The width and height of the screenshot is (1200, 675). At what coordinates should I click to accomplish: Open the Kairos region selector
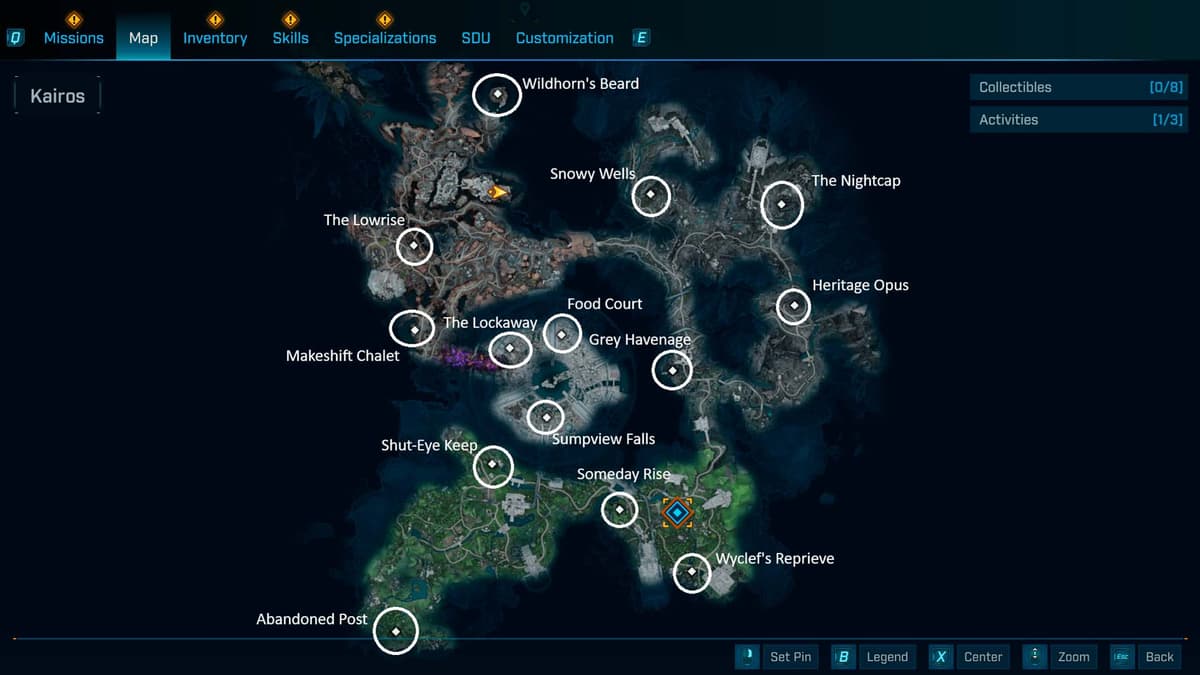point(58,97)
